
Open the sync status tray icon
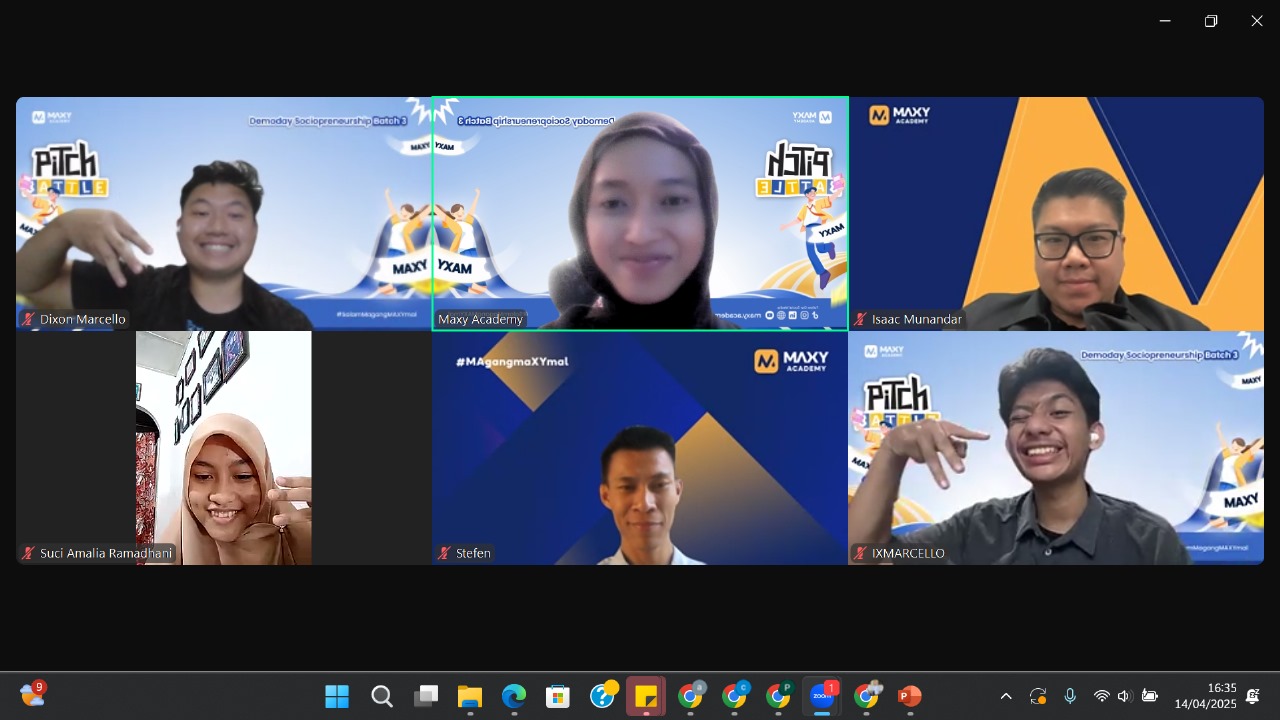coord(1038,696)
